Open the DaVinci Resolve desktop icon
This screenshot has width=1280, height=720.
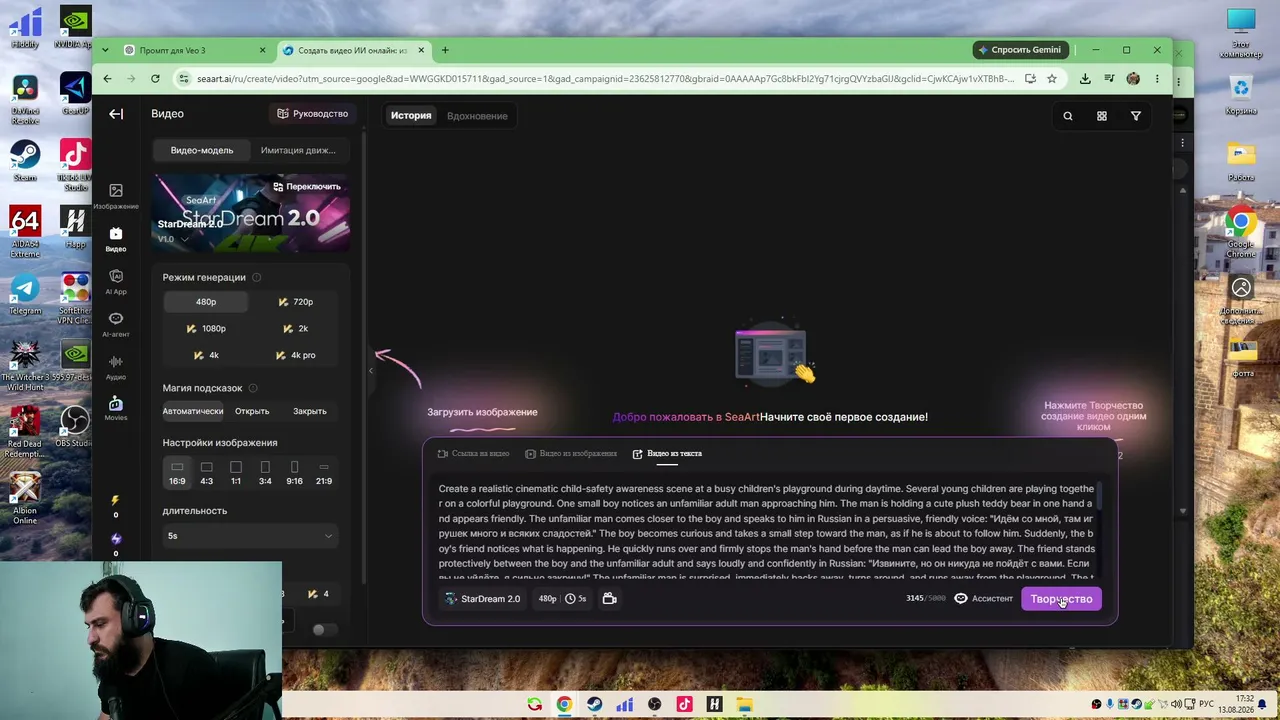25,98
